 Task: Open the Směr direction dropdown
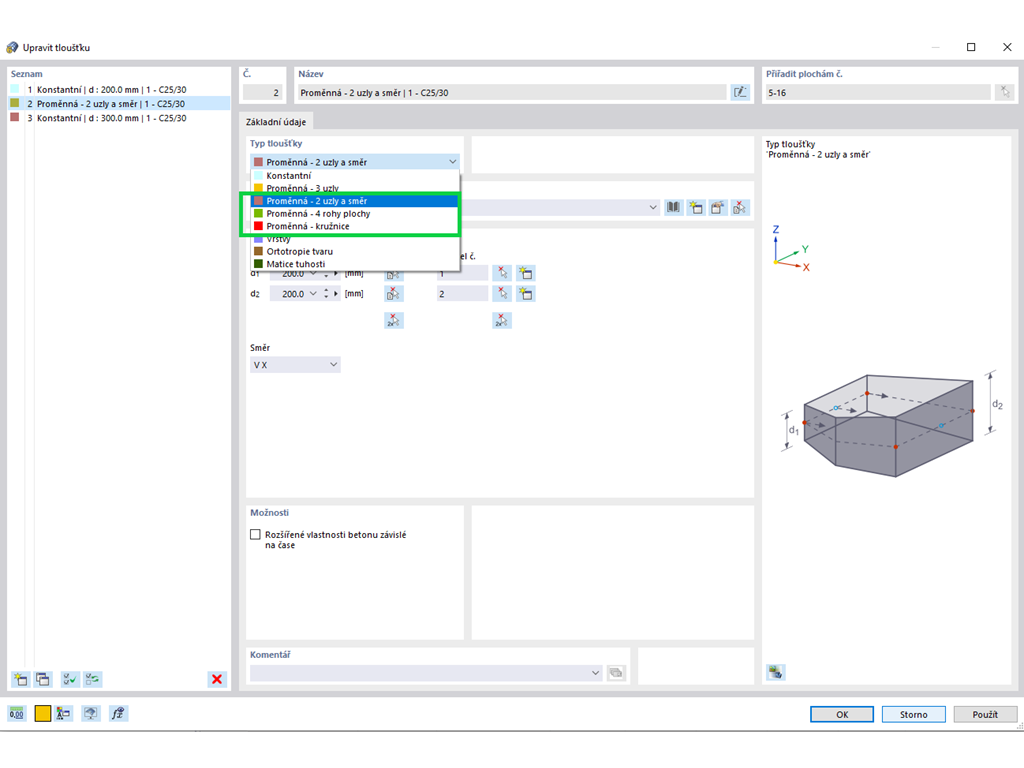point(333,364)
